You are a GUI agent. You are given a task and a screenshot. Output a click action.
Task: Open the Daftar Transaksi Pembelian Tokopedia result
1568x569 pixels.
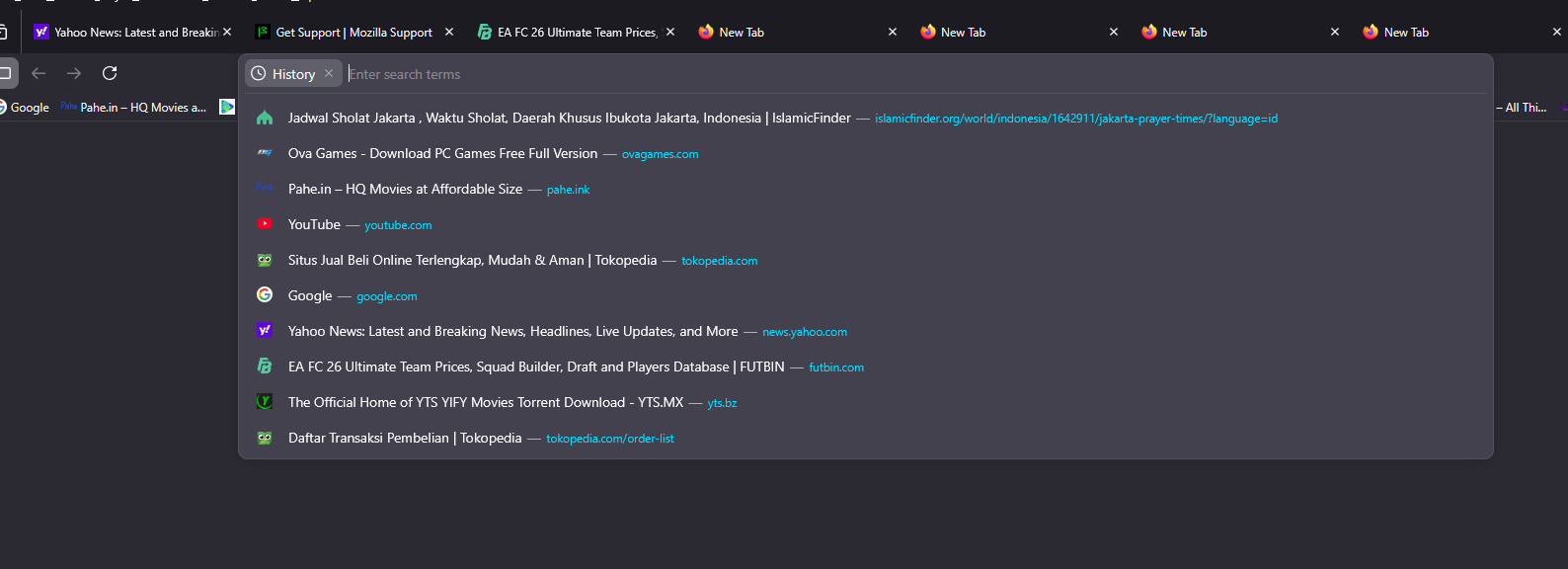pos(866,439)
